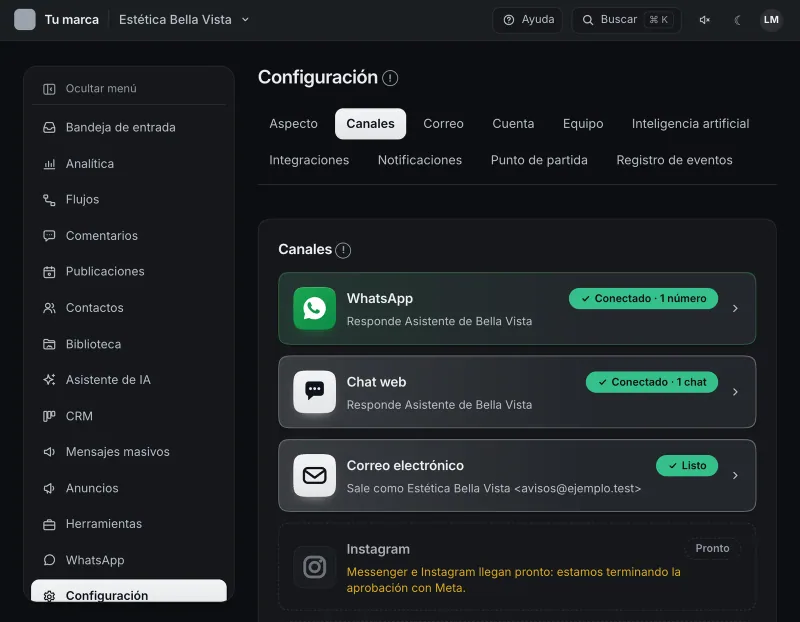Open Publicaciones calendar icon

click(x=49, y=272)
